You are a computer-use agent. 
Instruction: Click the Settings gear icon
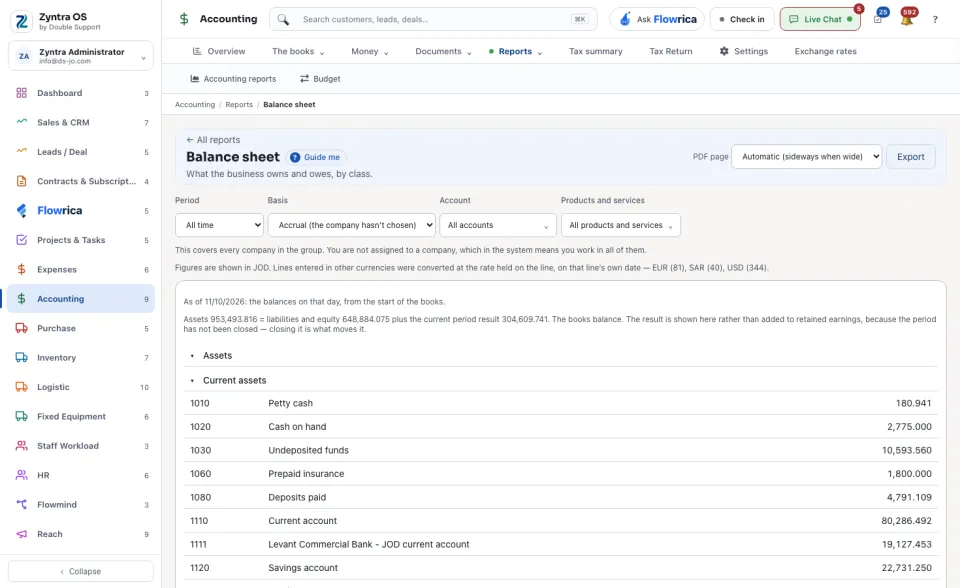724,51
